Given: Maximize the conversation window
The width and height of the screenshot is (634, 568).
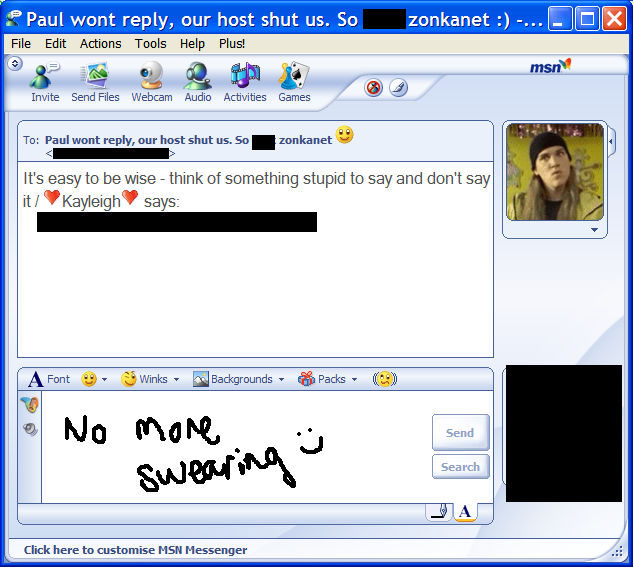Looking at the screenshot, I should (587, 19).
